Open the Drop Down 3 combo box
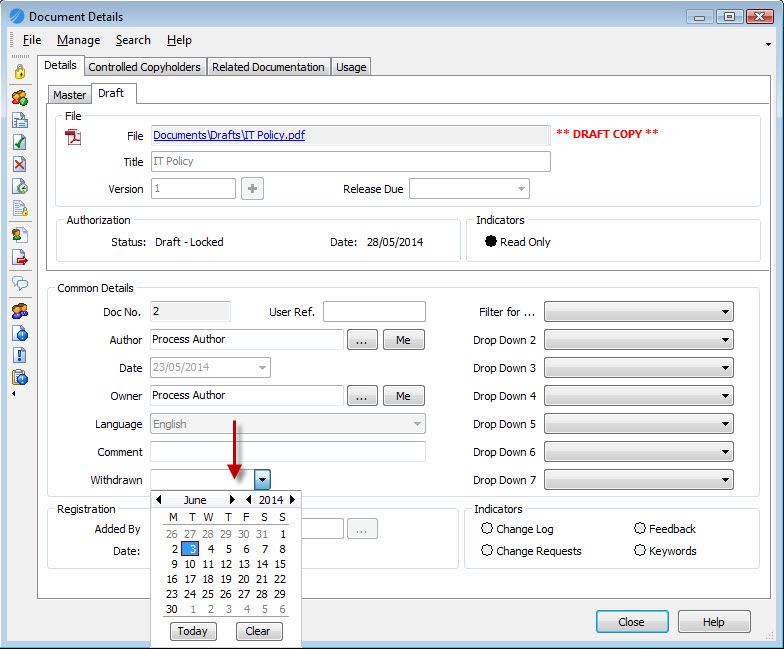Viewport: 784px width, 649px height. (x=638, y=368)
